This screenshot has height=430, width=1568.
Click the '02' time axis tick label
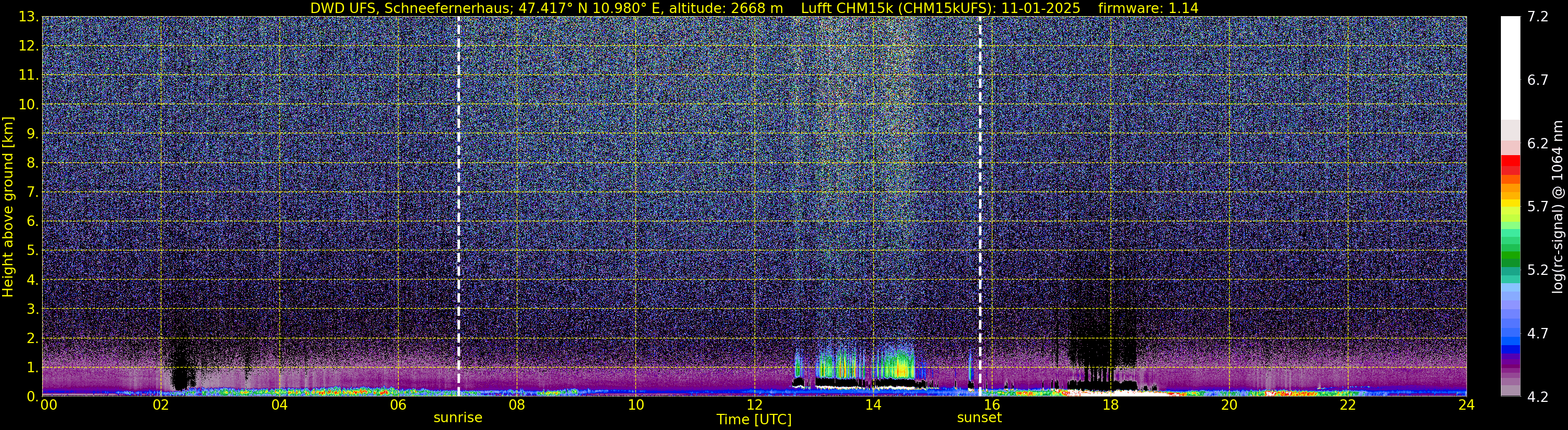coord(161,405)
